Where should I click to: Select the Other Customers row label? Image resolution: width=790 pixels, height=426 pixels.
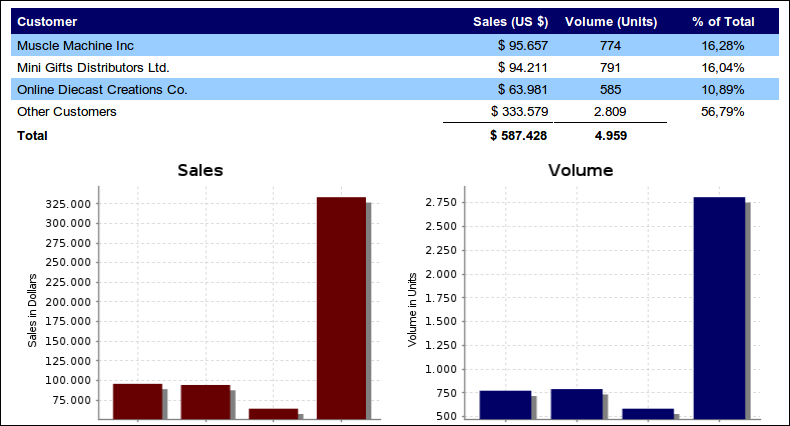click(67, 112)
